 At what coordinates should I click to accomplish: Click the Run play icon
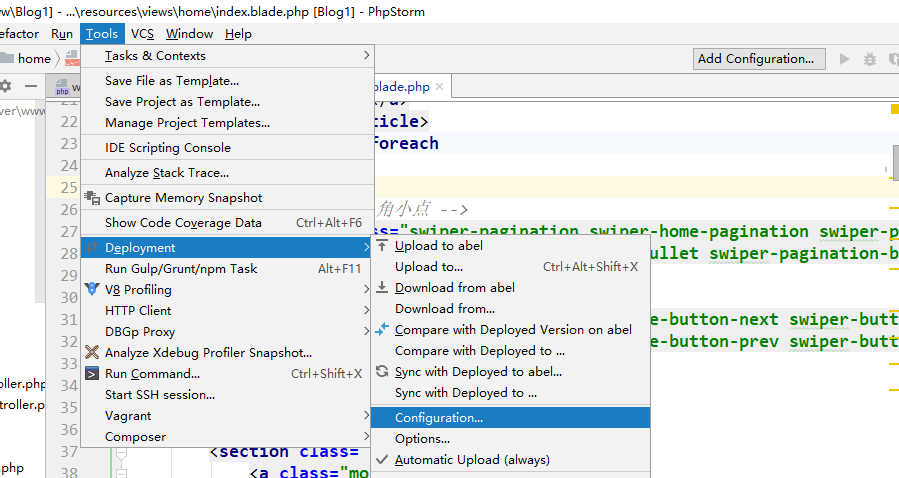point(844,58)
